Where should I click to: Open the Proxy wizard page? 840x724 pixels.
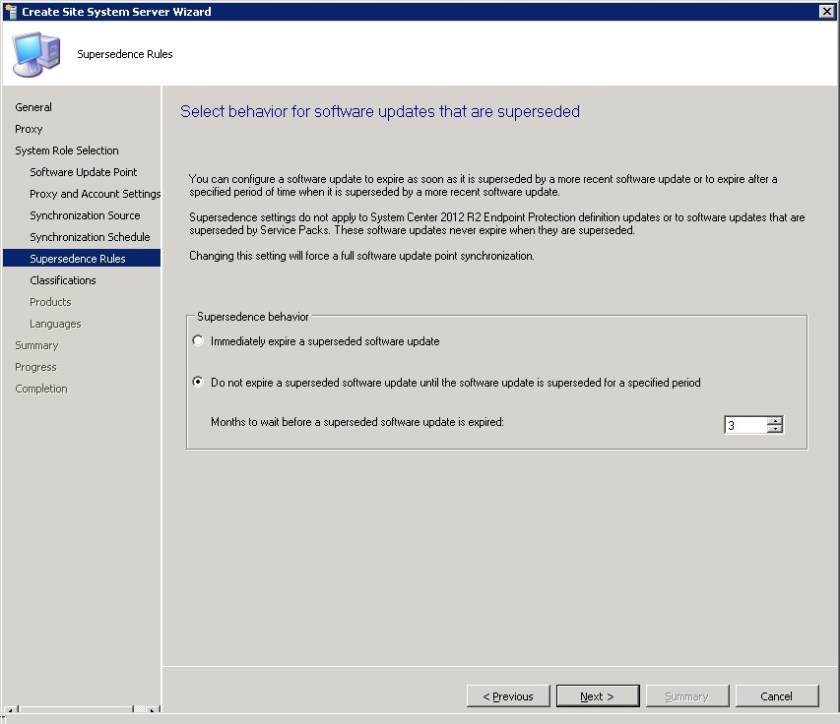[28, 129]
